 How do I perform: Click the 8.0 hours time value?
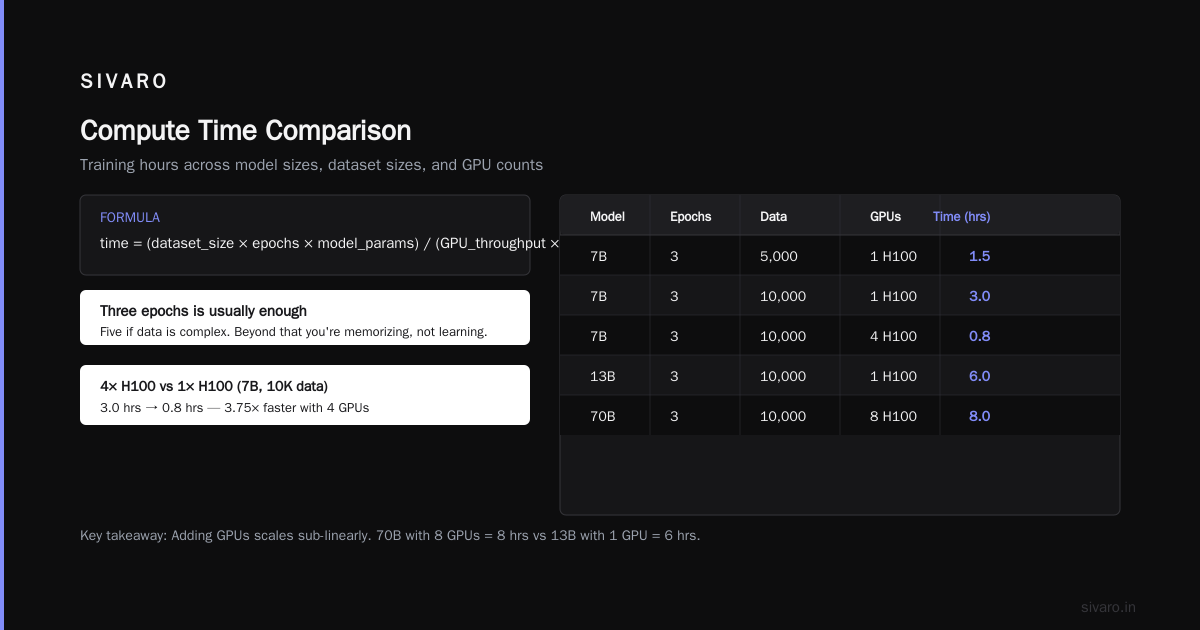[x=979, y=416]
